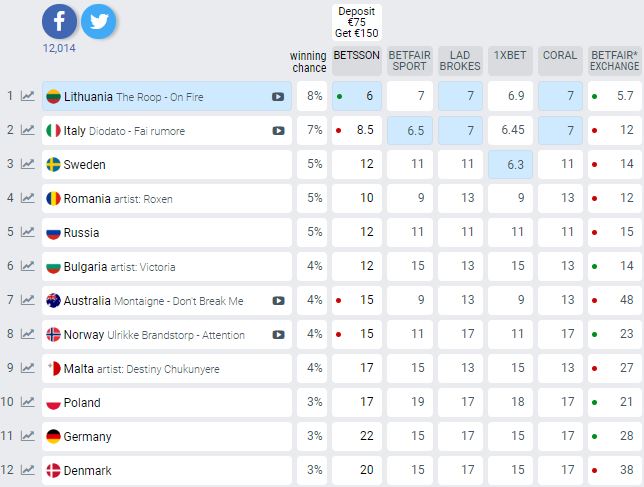This screenshot has width=644, height=487.
Task: Select the 1XBET column header
Action: click(x=511, y=56)
